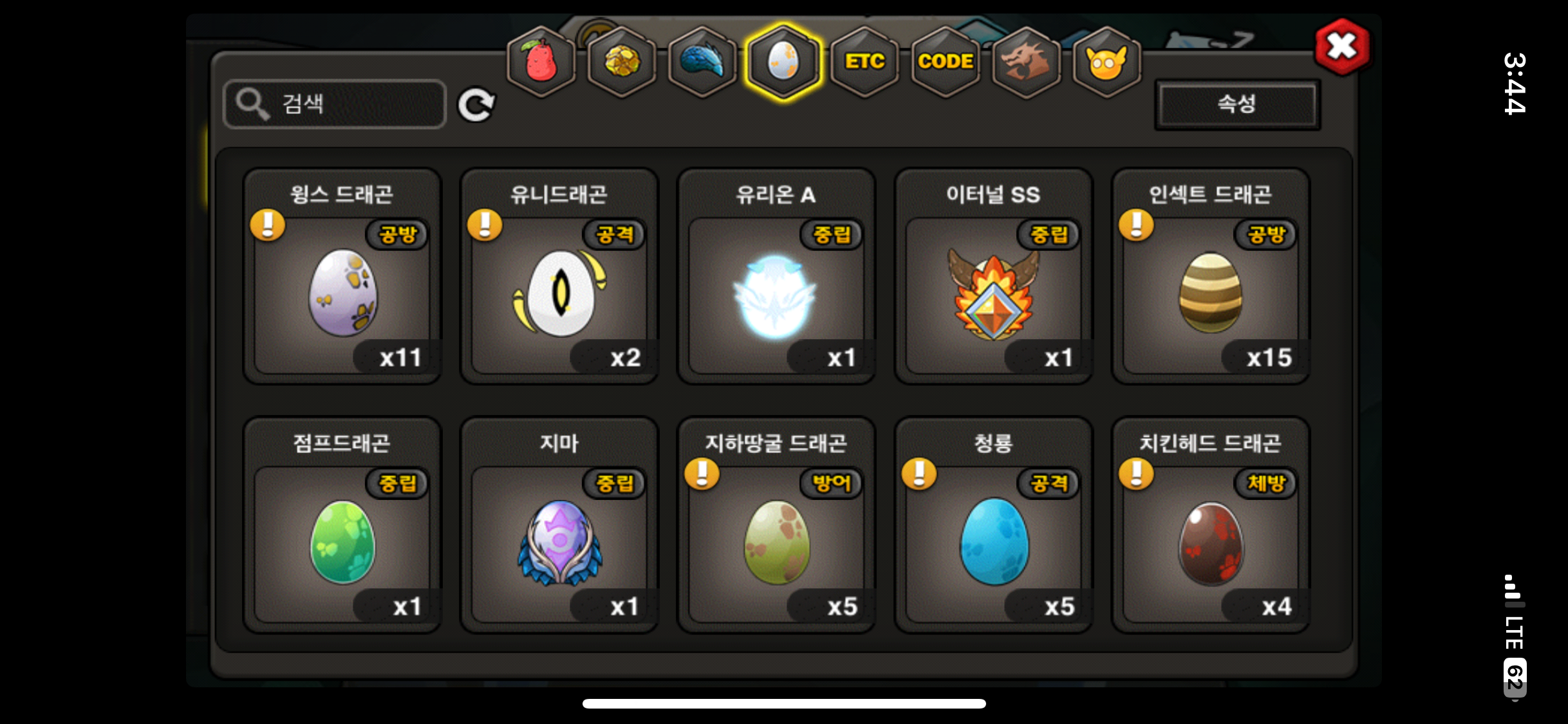
Task: Focus the 검색 search field
Action: 335,104
